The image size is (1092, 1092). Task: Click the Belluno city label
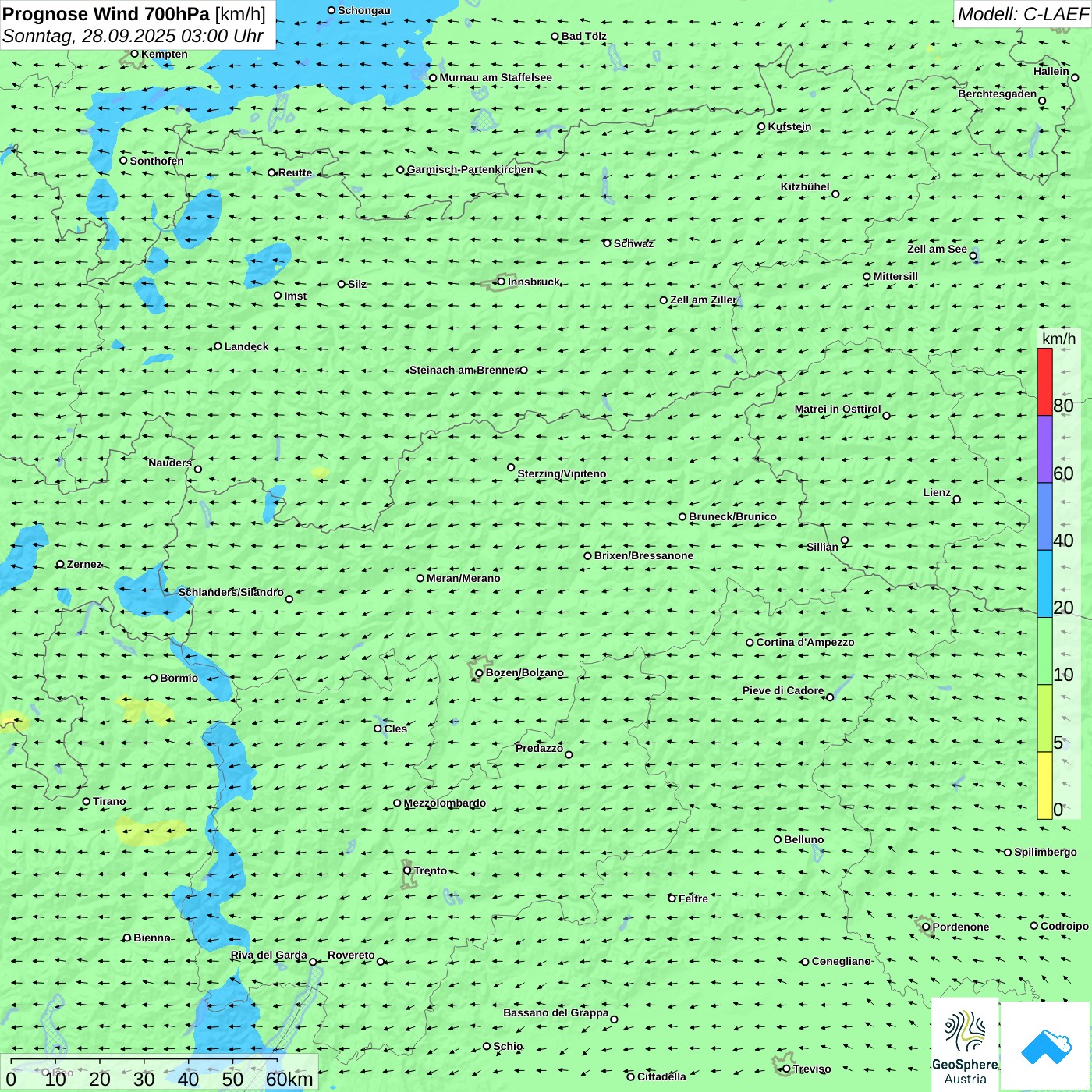[x=803, y=839]
